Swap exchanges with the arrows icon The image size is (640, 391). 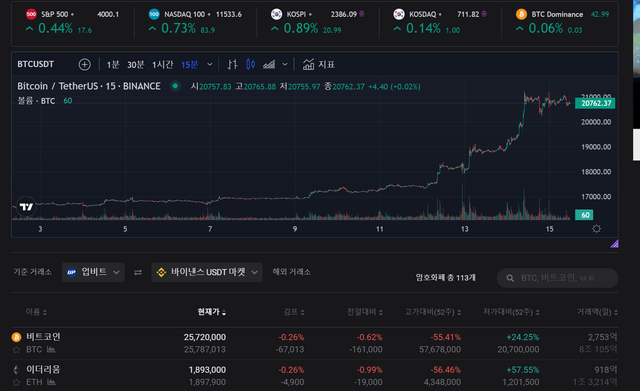click(138, 272)
